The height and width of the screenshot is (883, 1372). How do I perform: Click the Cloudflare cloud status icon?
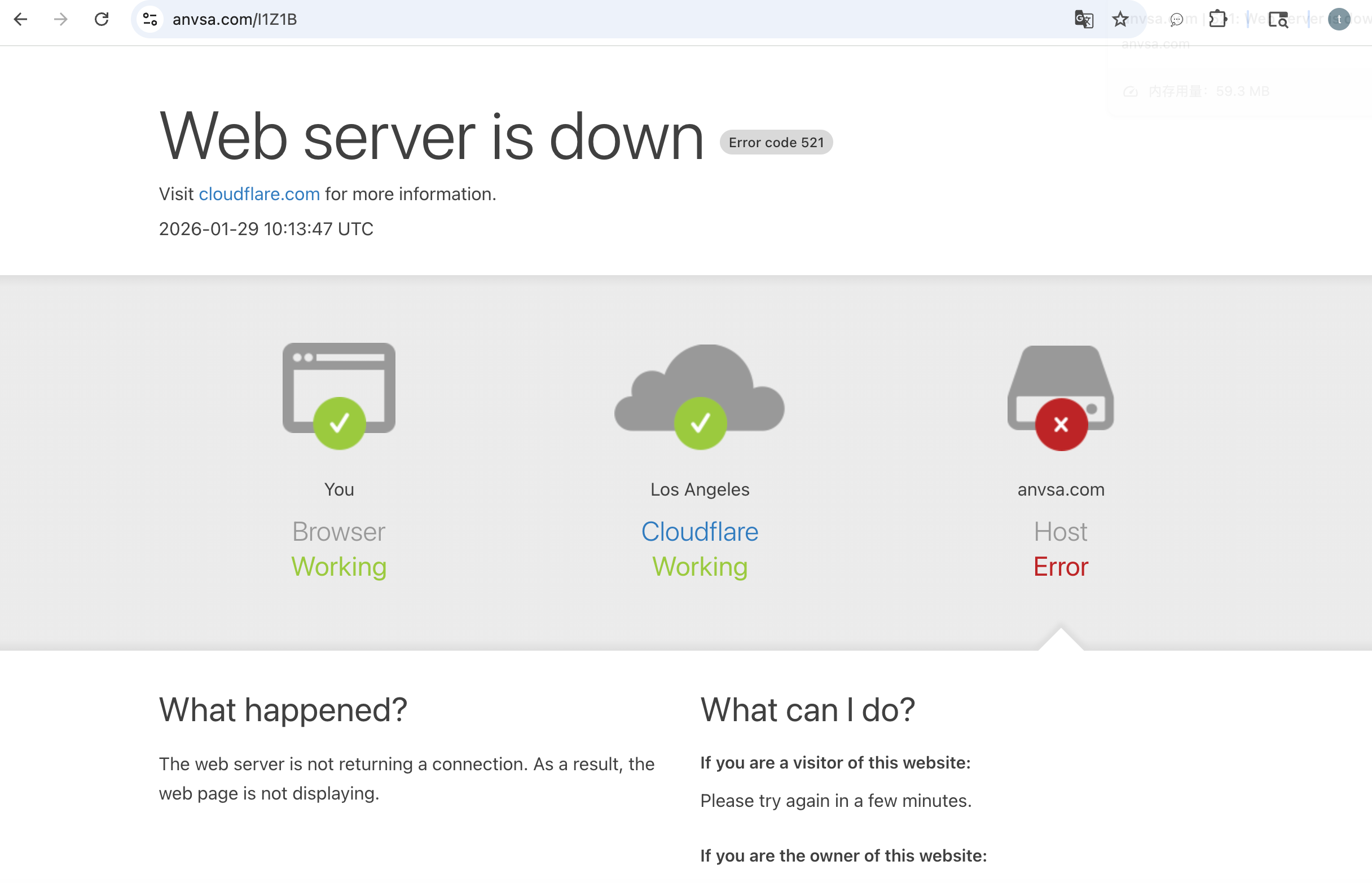pyautogui.click(x=699, y=395)
